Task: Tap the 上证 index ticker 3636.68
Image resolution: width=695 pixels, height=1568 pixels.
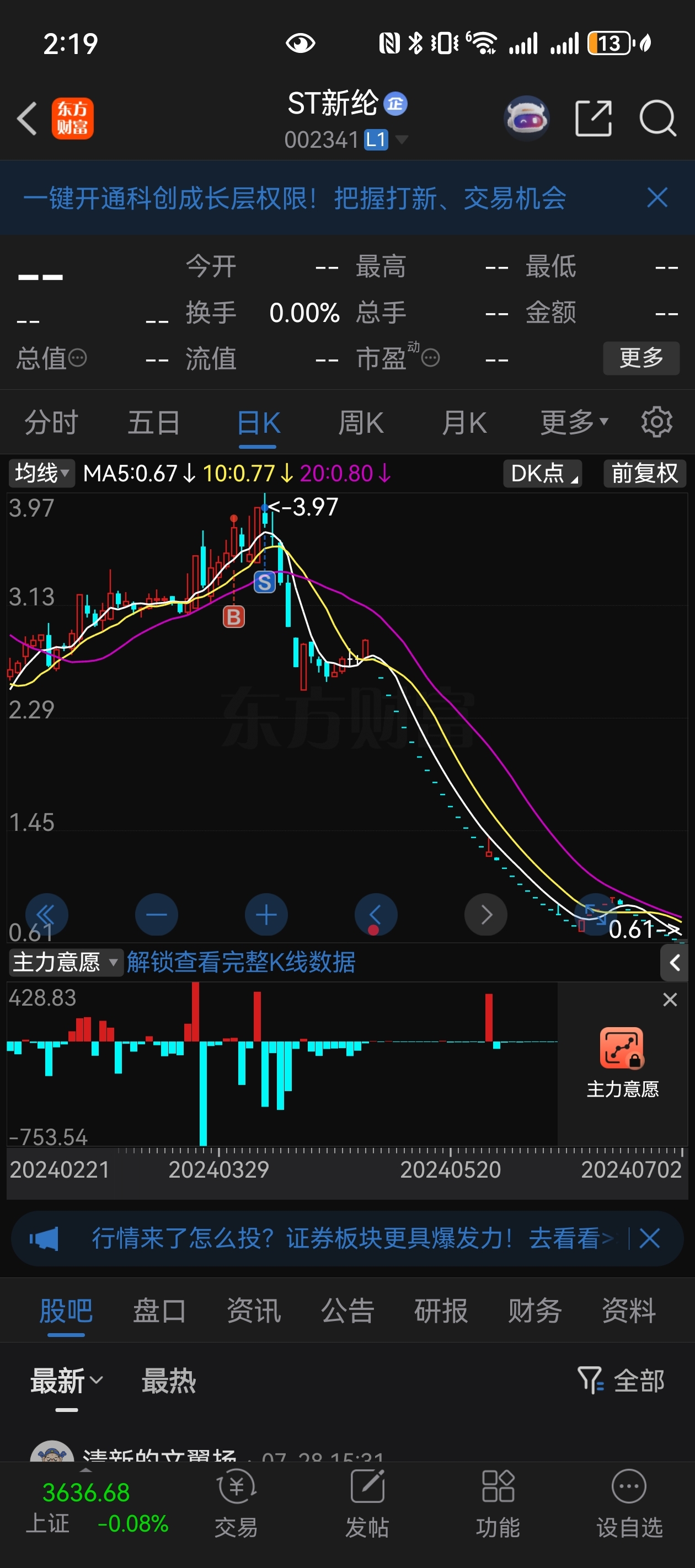Action: tap(96, 1507)
